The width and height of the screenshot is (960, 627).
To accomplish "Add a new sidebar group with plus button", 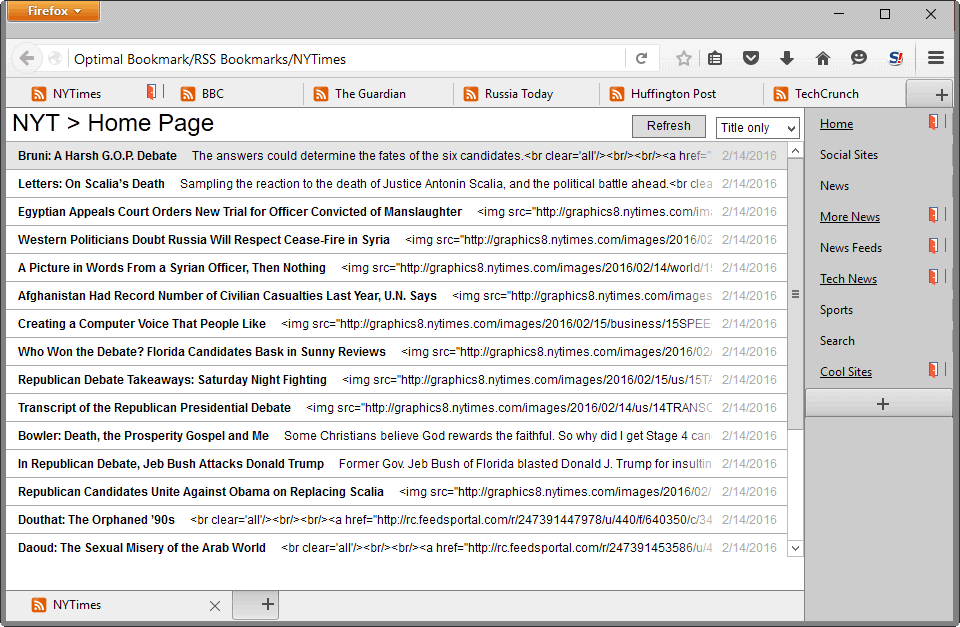I will coord(881,404).
